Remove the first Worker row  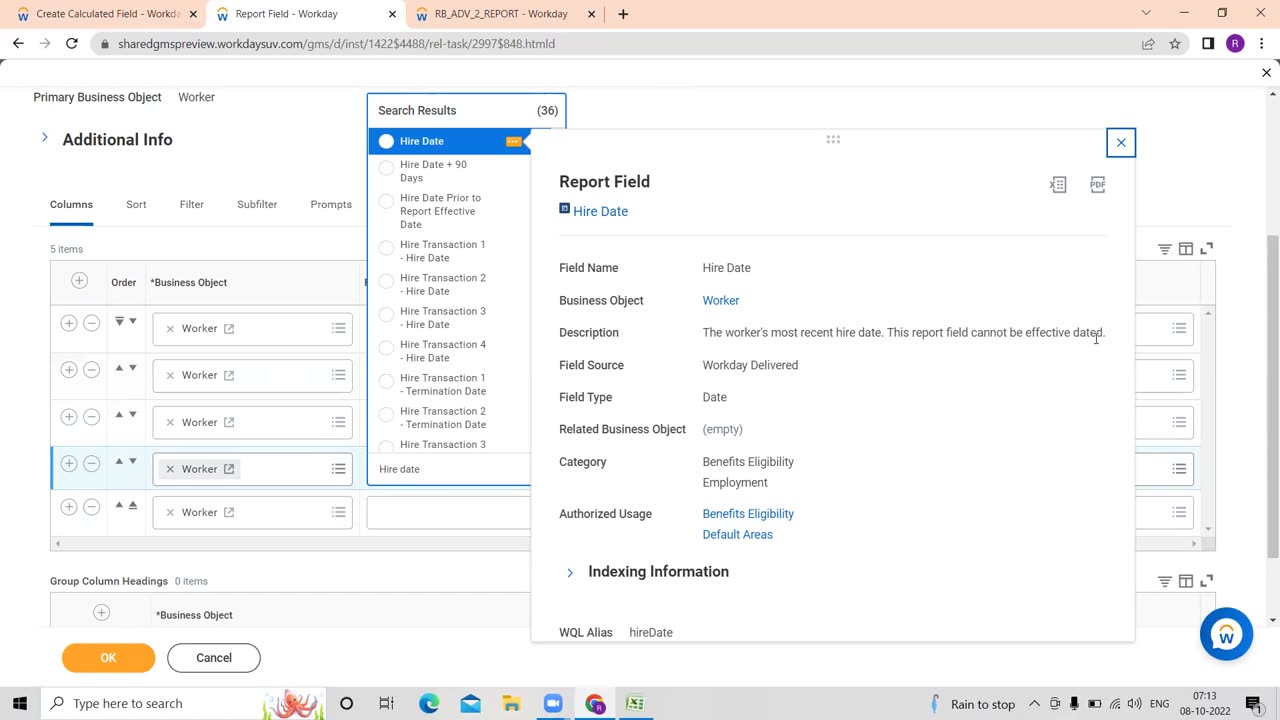91,323
